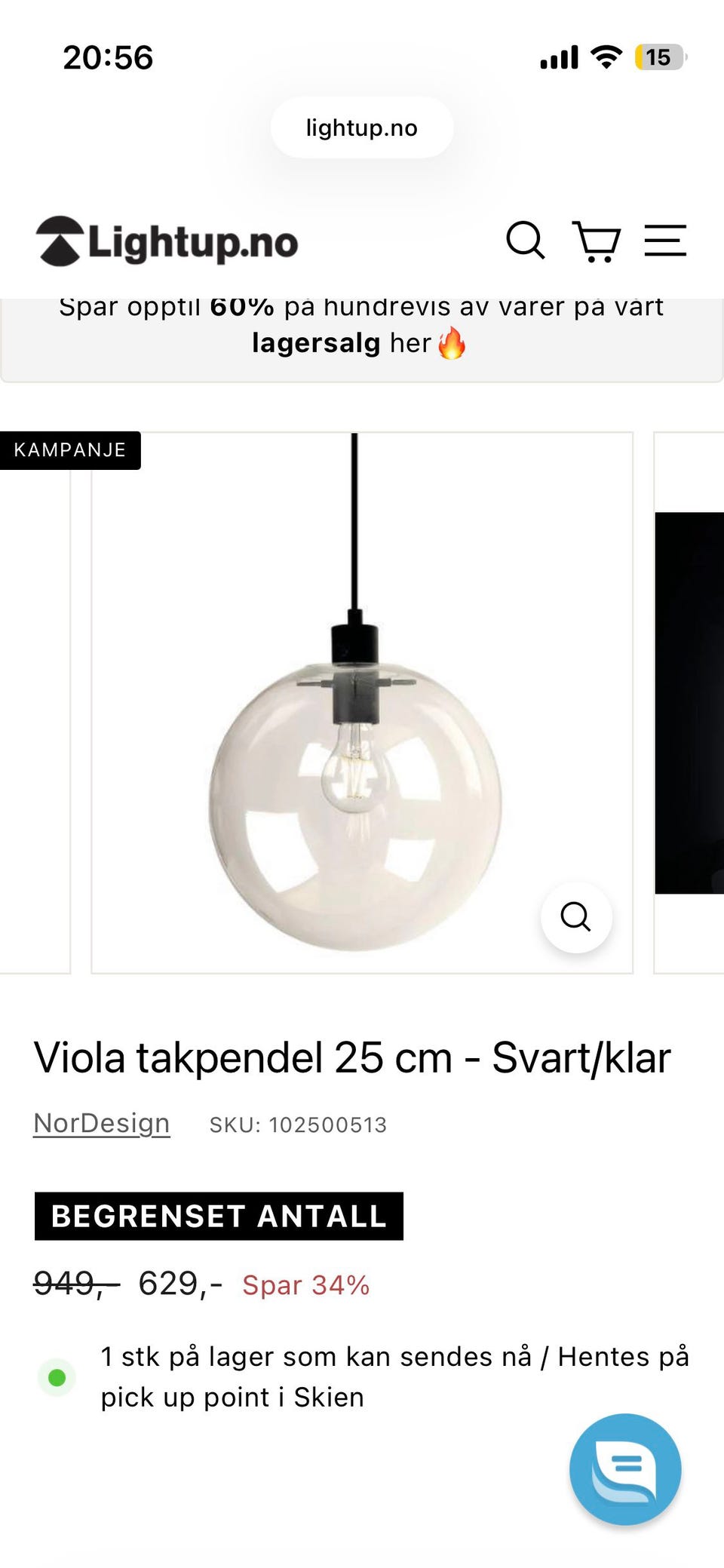This screenshot has height=1568, width=724.
Task: Show the previous product image
Action: tap(35, 703)
